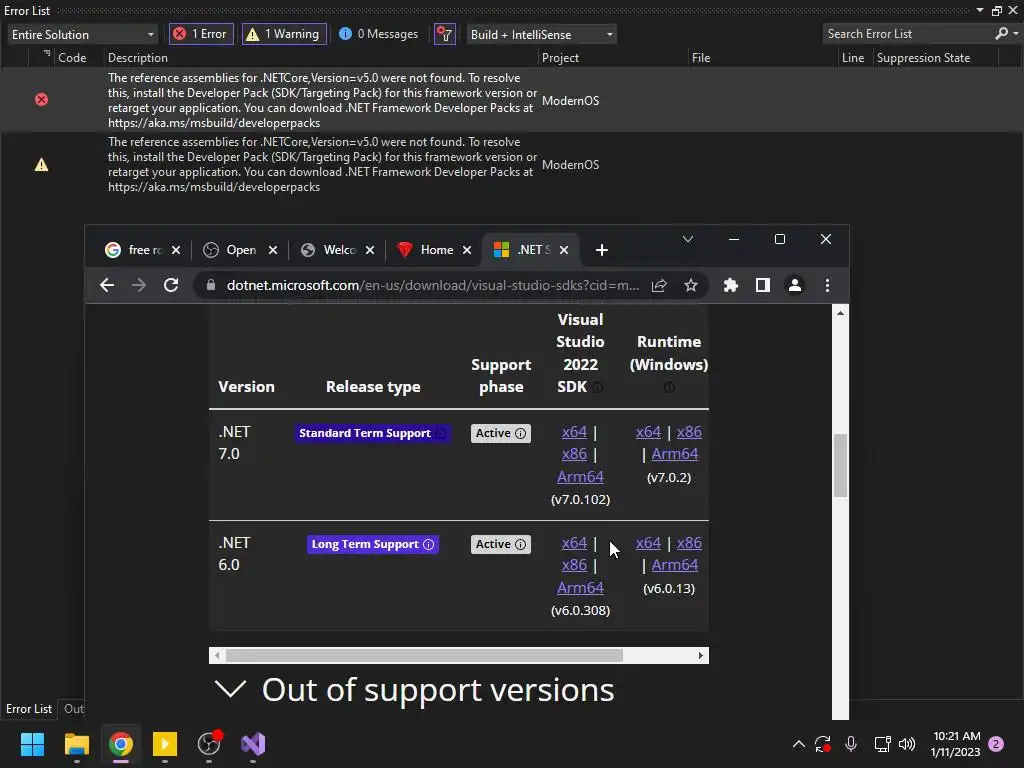Click Active info icon for .NET 6.0
The height and width of the screenshot is (768, 1024).
pyautogui.click(x=520, y=545)
